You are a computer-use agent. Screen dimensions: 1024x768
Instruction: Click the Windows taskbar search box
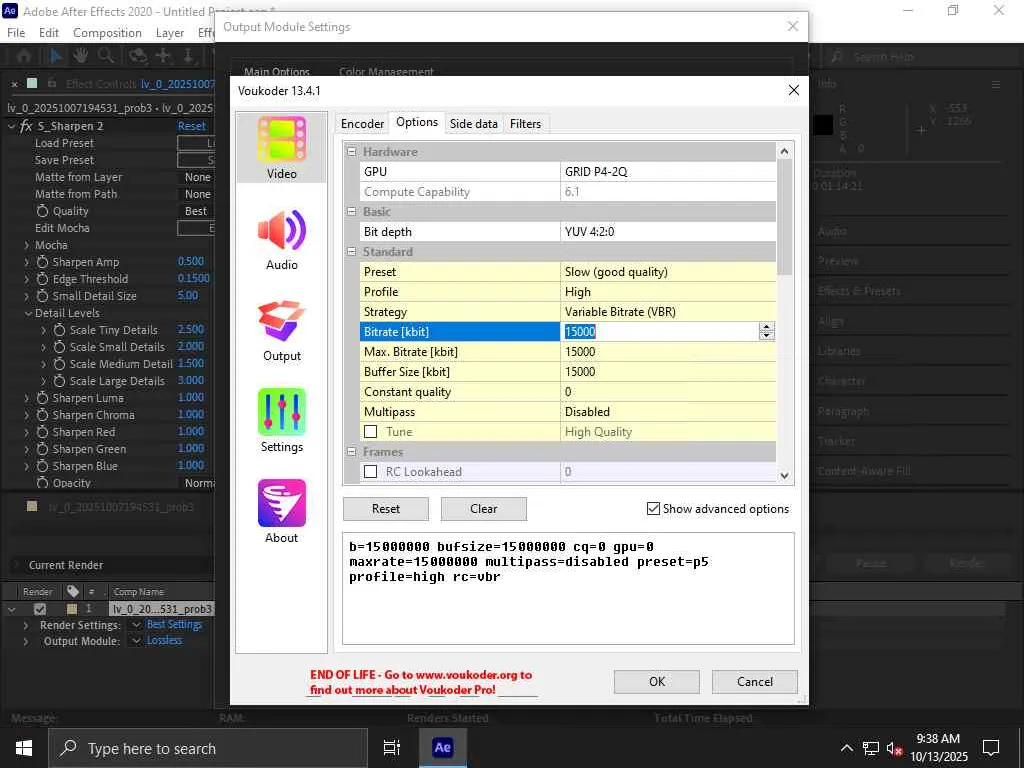(x=208, y=748)
